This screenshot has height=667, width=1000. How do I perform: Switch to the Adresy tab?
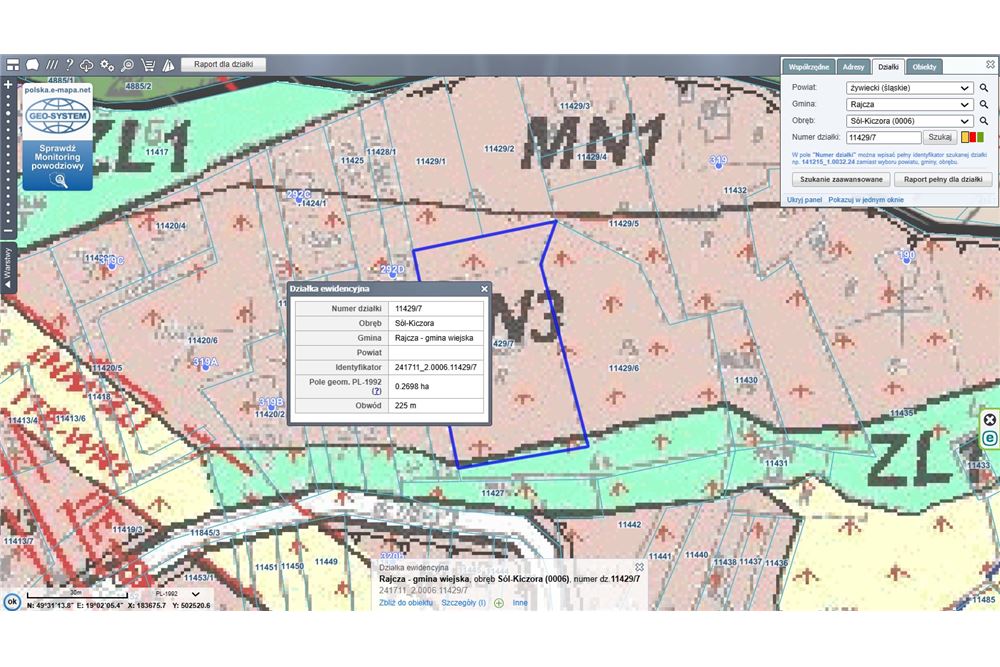click(853, 67)
